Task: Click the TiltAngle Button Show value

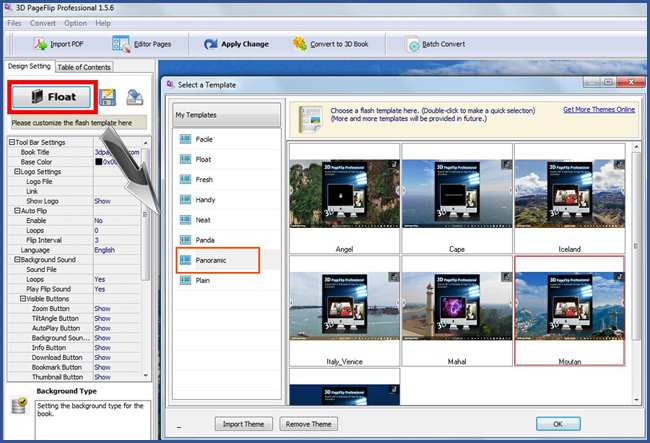Action: point(102,318)
